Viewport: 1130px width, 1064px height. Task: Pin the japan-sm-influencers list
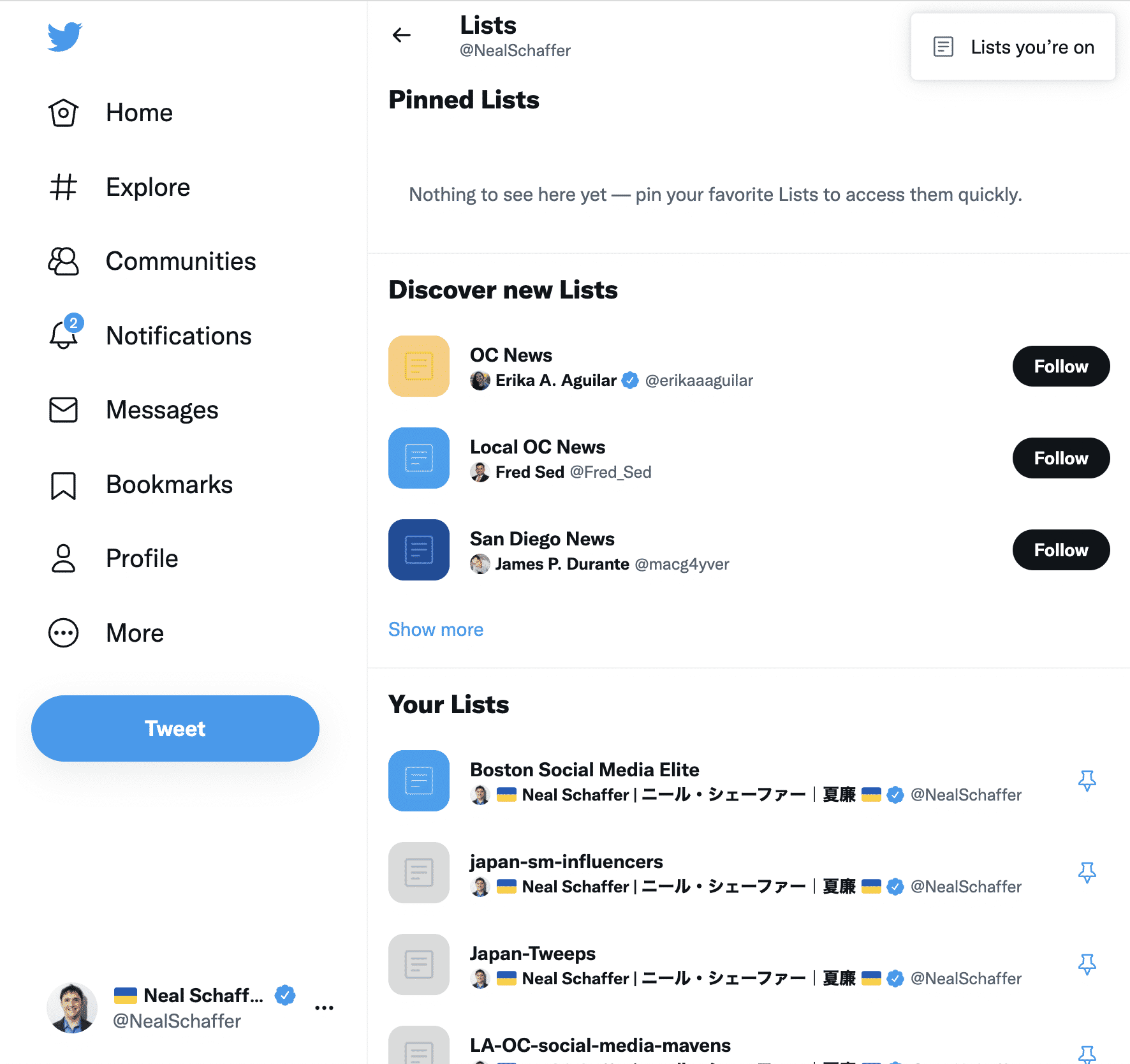(x=1087, y=872)
